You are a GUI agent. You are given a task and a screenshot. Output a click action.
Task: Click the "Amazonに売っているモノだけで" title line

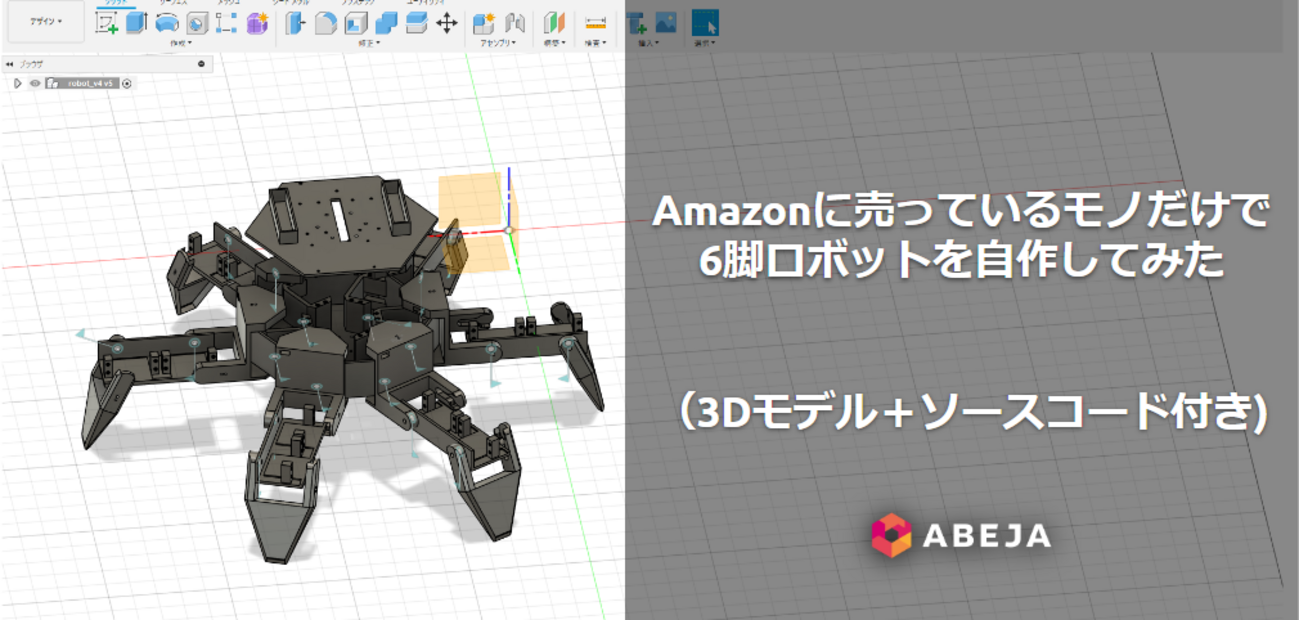(961, 211)
